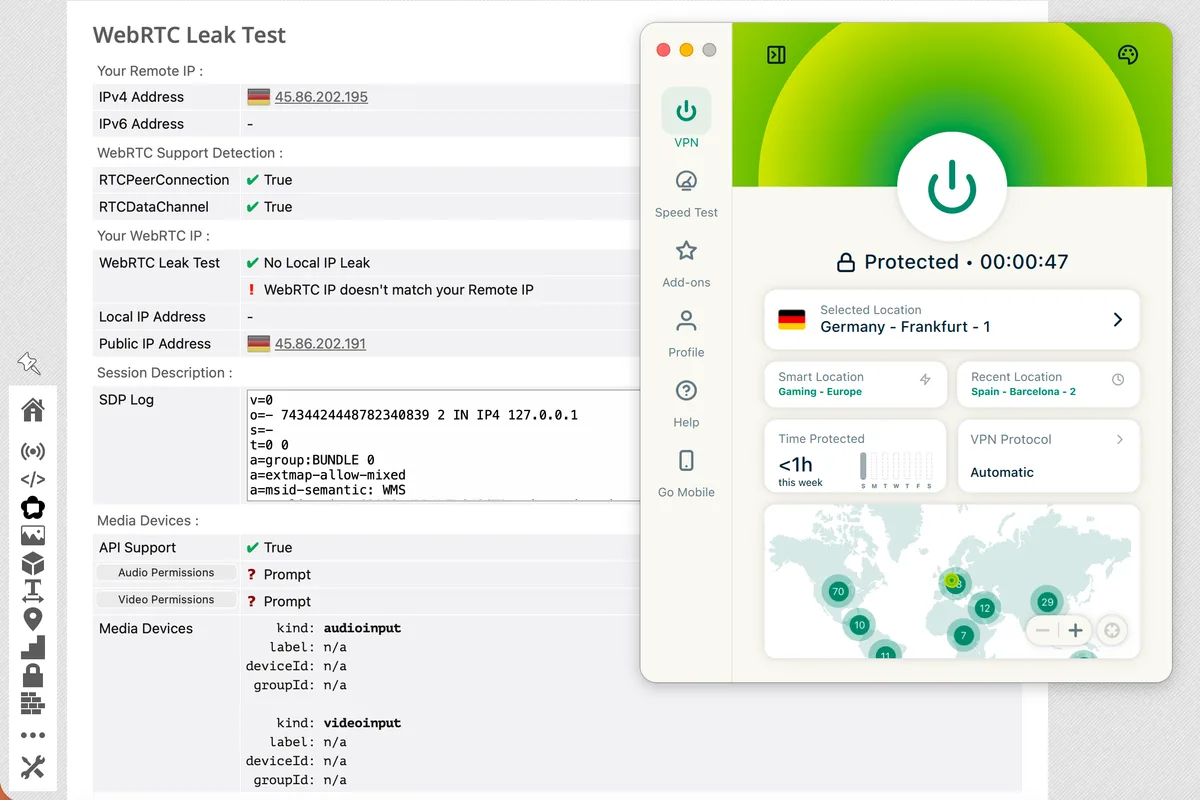This screenshot has width=1200, height=800.
Task: Click the German flag beside Public IP Address
Action: (259, 343)
